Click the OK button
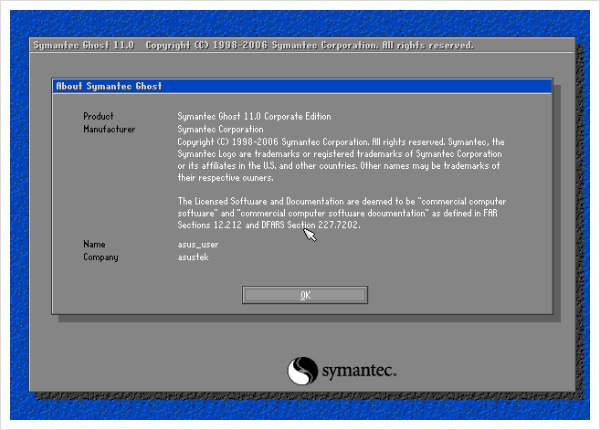The width and height of the screenshot is (600, 430). coord(305,295)
